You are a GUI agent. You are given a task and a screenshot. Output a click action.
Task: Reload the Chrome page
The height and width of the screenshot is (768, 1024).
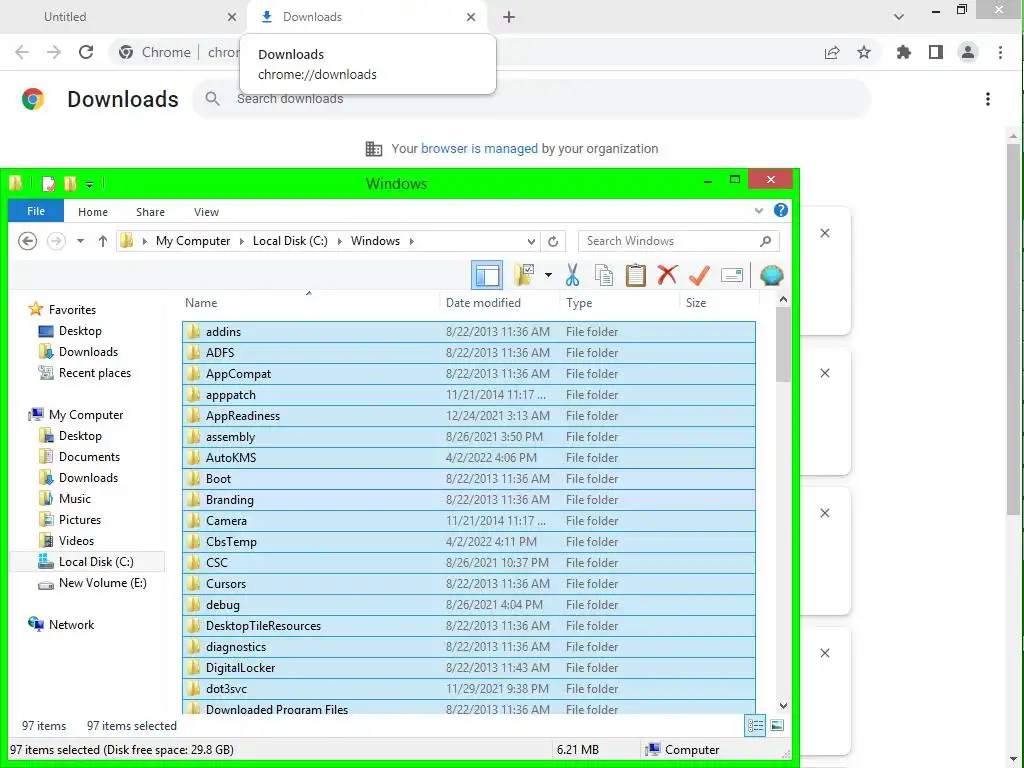[x=86, y=52]
